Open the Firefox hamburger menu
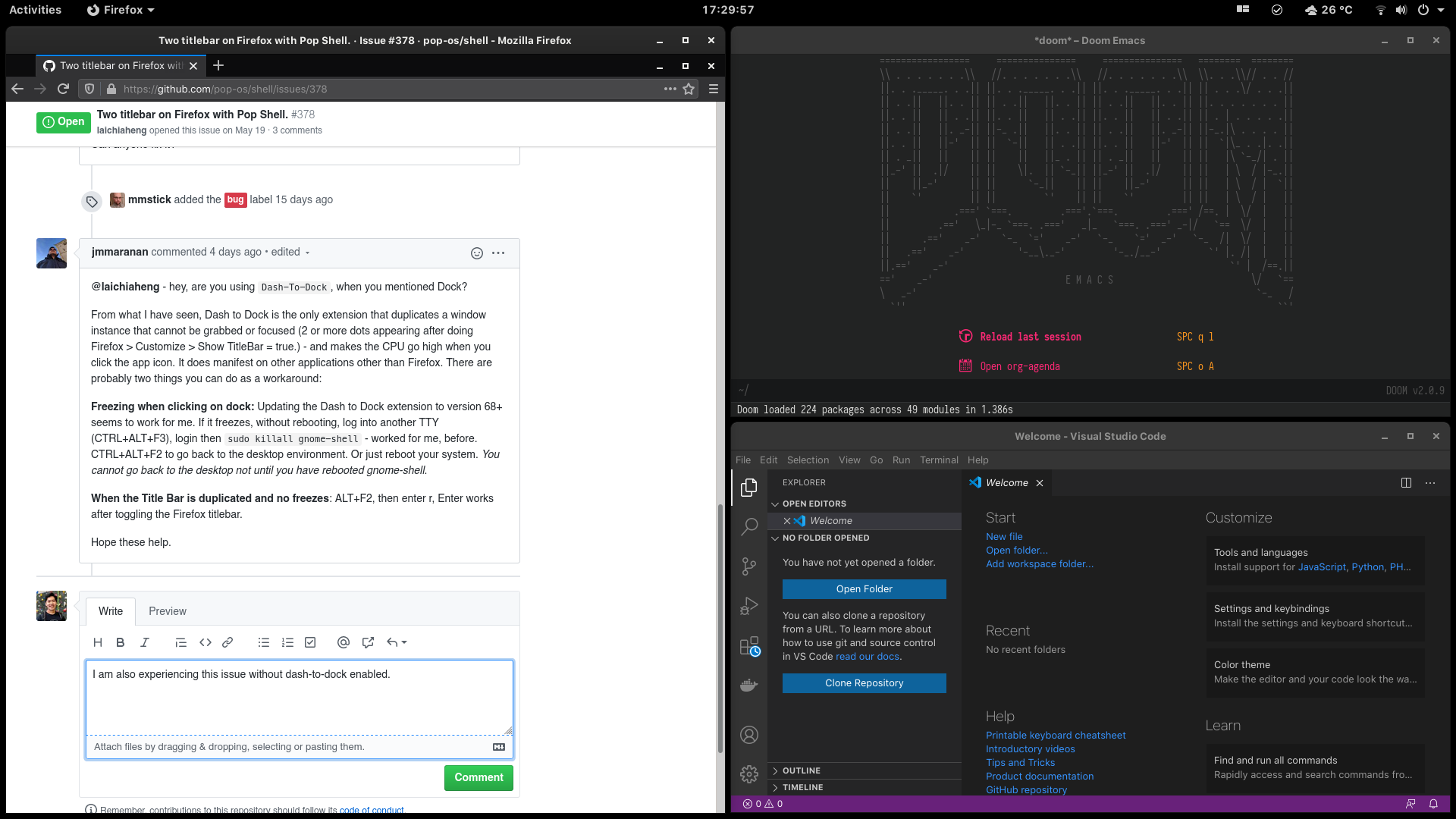 point(714,89)
